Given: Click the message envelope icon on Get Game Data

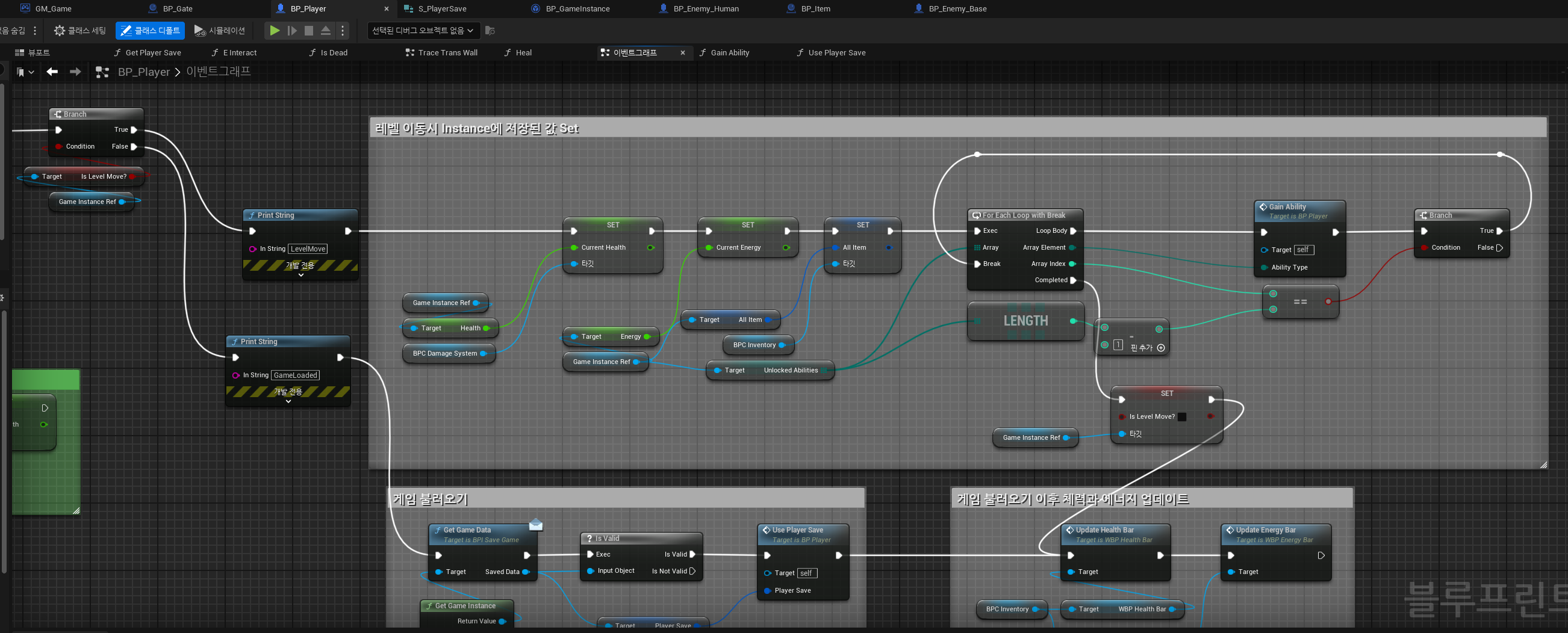Looking at the screenshot, I should (536, 525).
